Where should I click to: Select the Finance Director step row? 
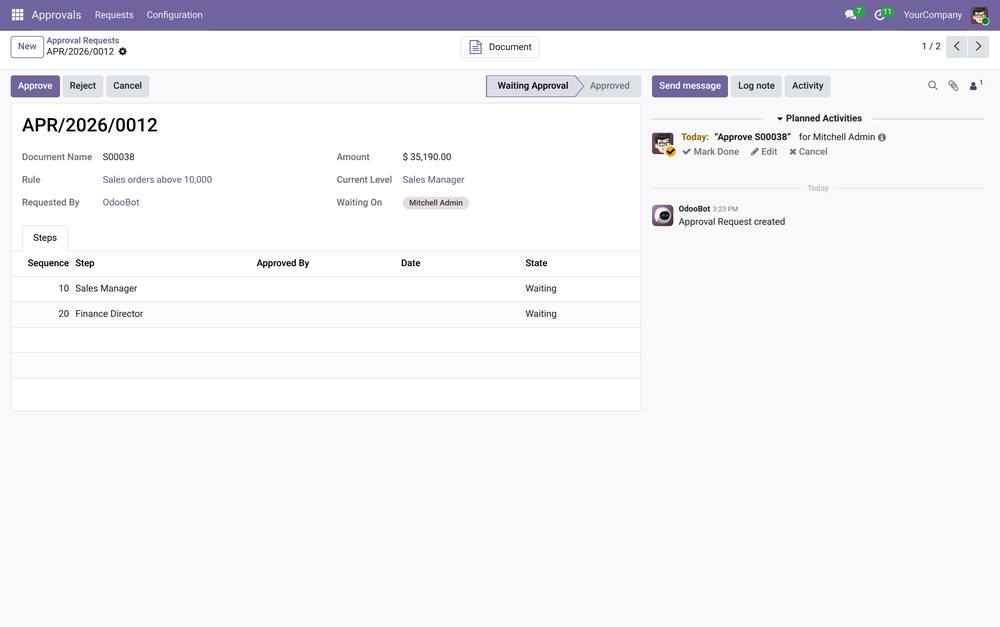[x=326, y=314]
